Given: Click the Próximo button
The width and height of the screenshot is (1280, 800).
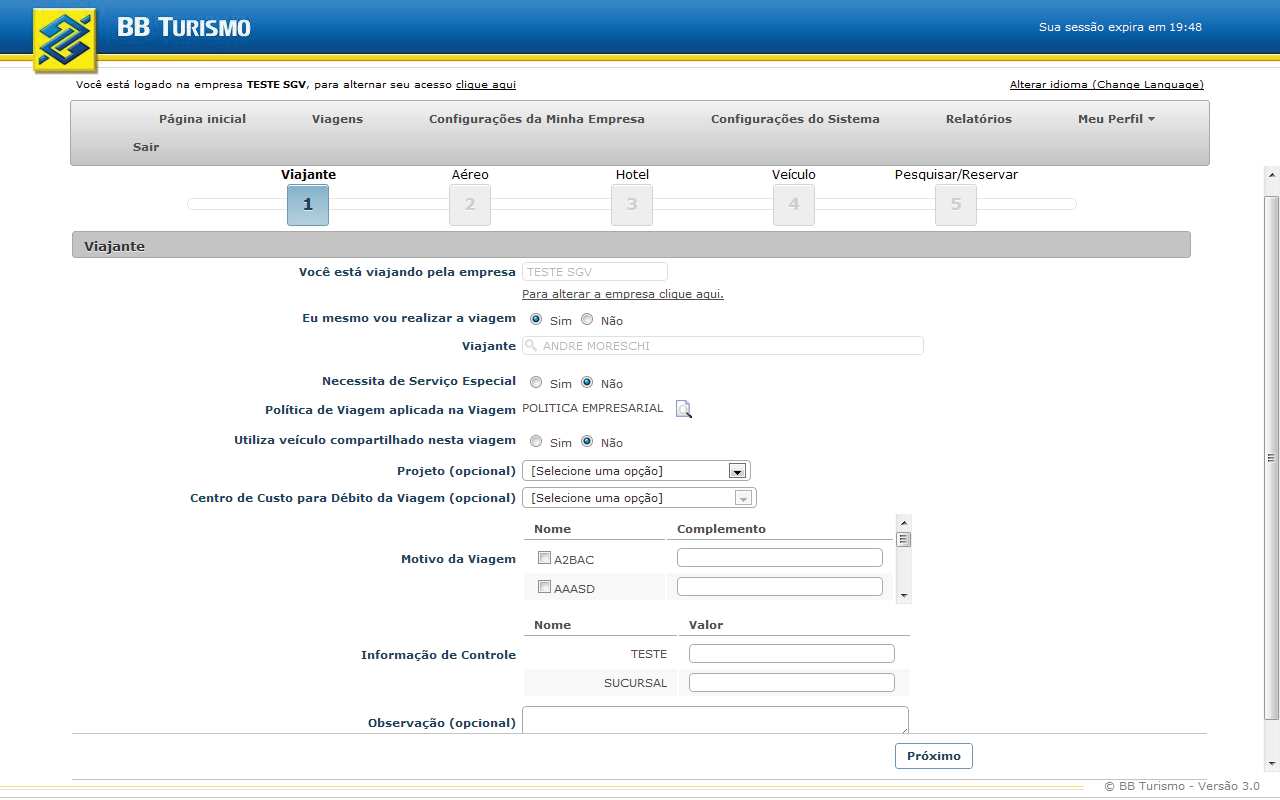Looking at the screenshot, I should [x=934, y=756].
